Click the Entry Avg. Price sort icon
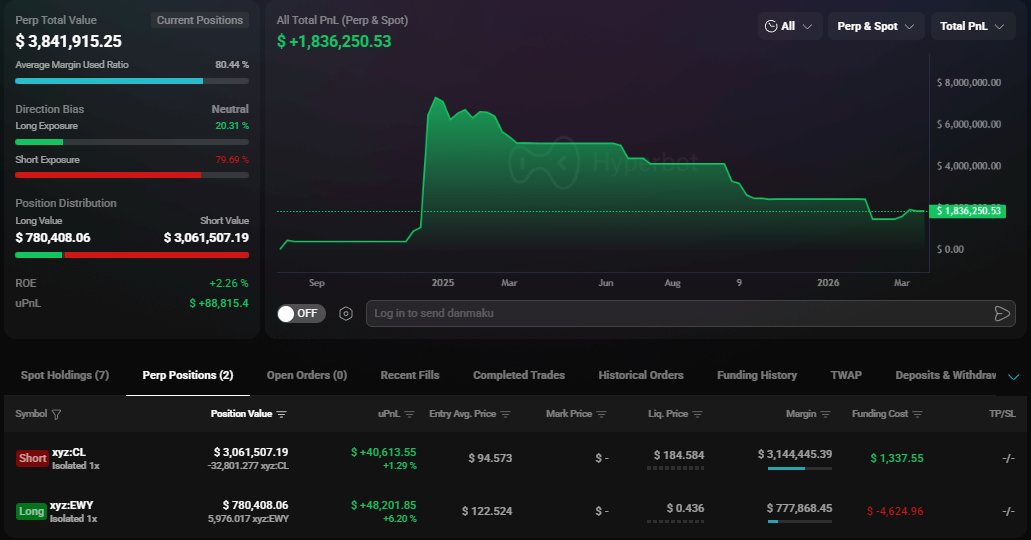Viewport: 1031px width, 540px height. click(505, 414)
